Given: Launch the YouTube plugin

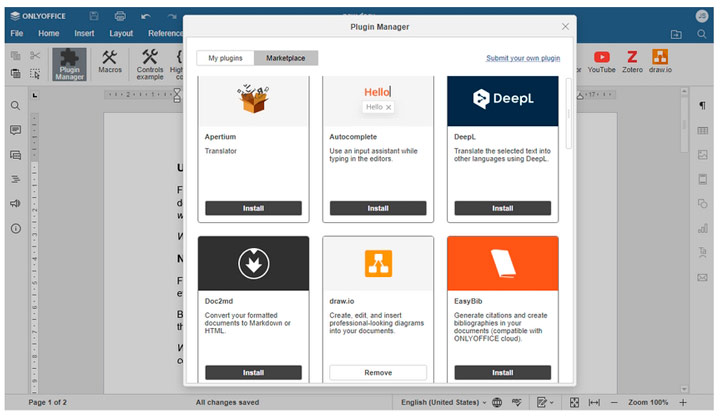Looking at the screenshot, I should (601, 62).
